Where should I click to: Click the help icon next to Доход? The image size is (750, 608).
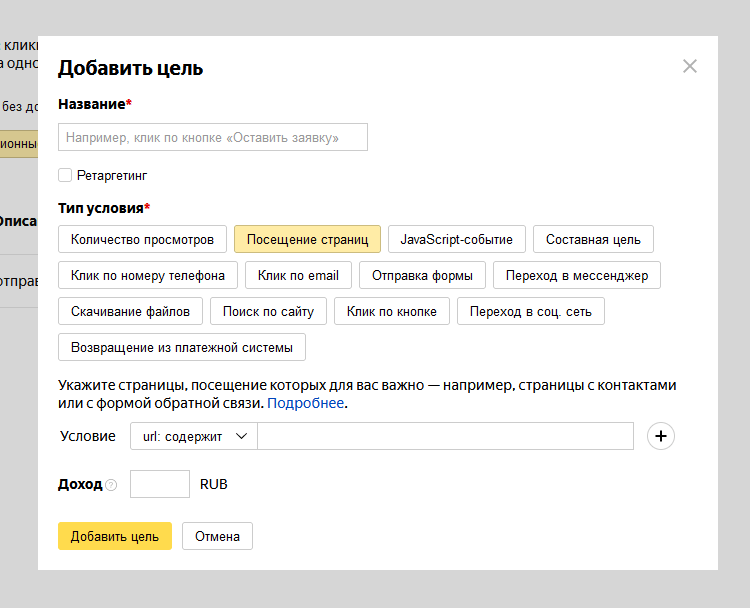coord(111,485)
